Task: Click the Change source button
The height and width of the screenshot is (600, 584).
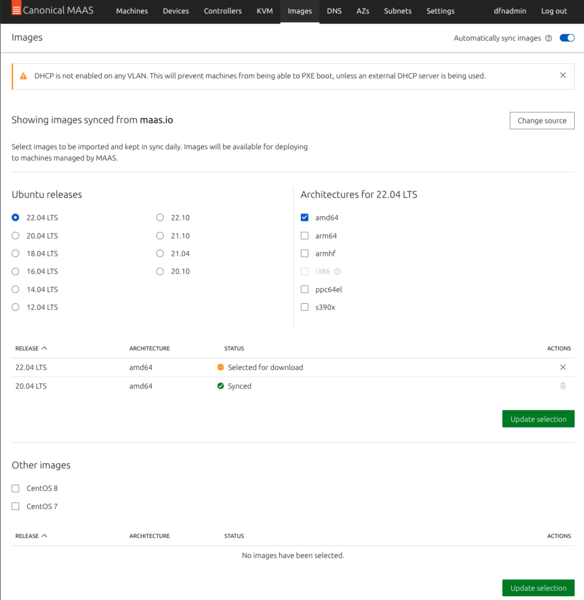Action: click(542, 121)
